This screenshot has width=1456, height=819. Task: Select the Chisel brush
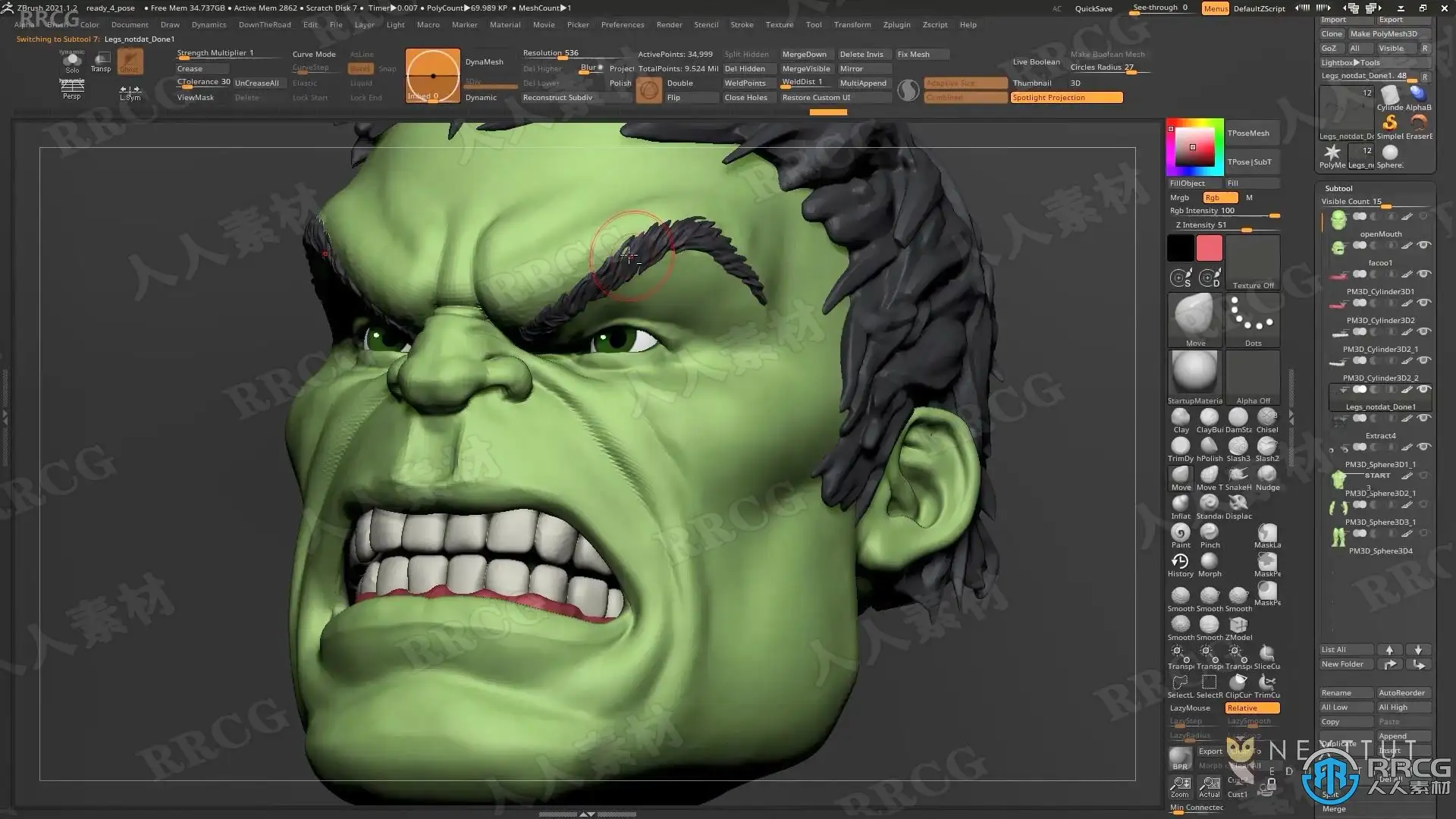pyautogui.click(x=1267, y=420)
